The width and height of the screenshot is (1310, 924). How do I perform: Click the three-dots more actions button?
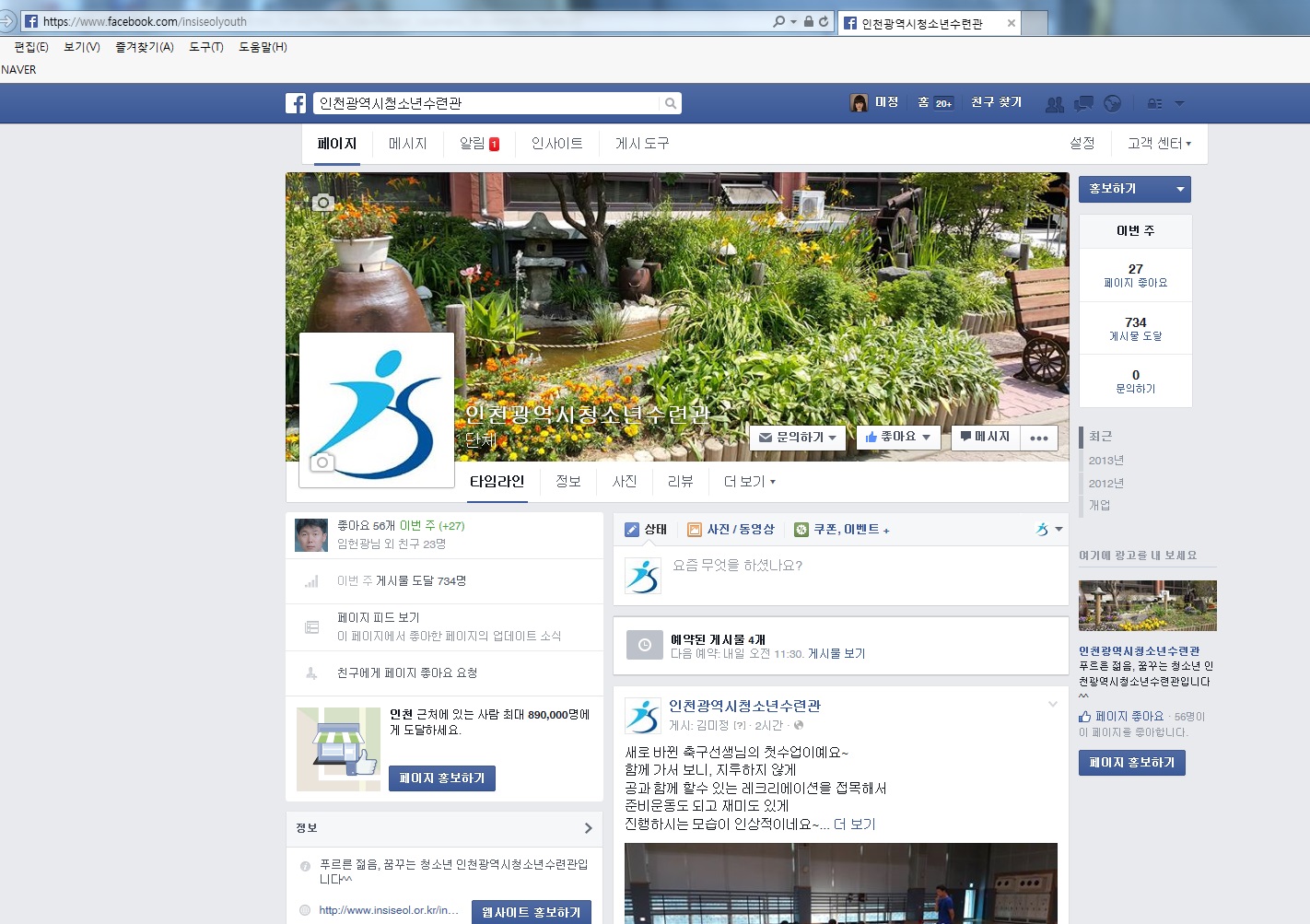point(1039,438)
